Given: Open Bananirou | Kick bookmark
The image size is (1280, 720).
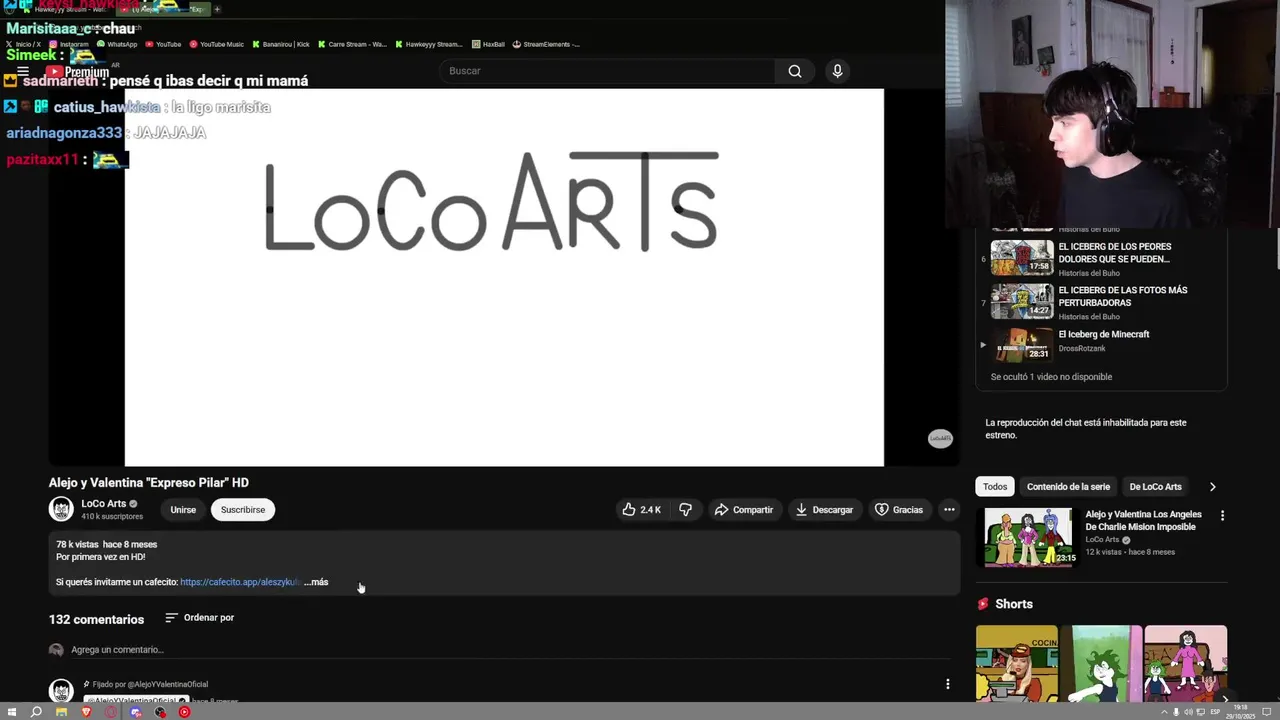Looking at the screenshot, I should tap(281, 44).
